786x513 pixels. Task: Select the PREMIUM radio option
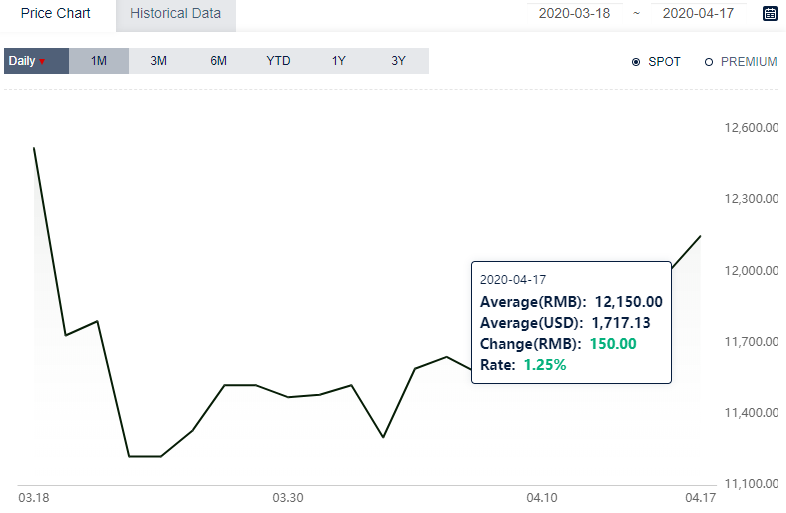pos(709,62)
